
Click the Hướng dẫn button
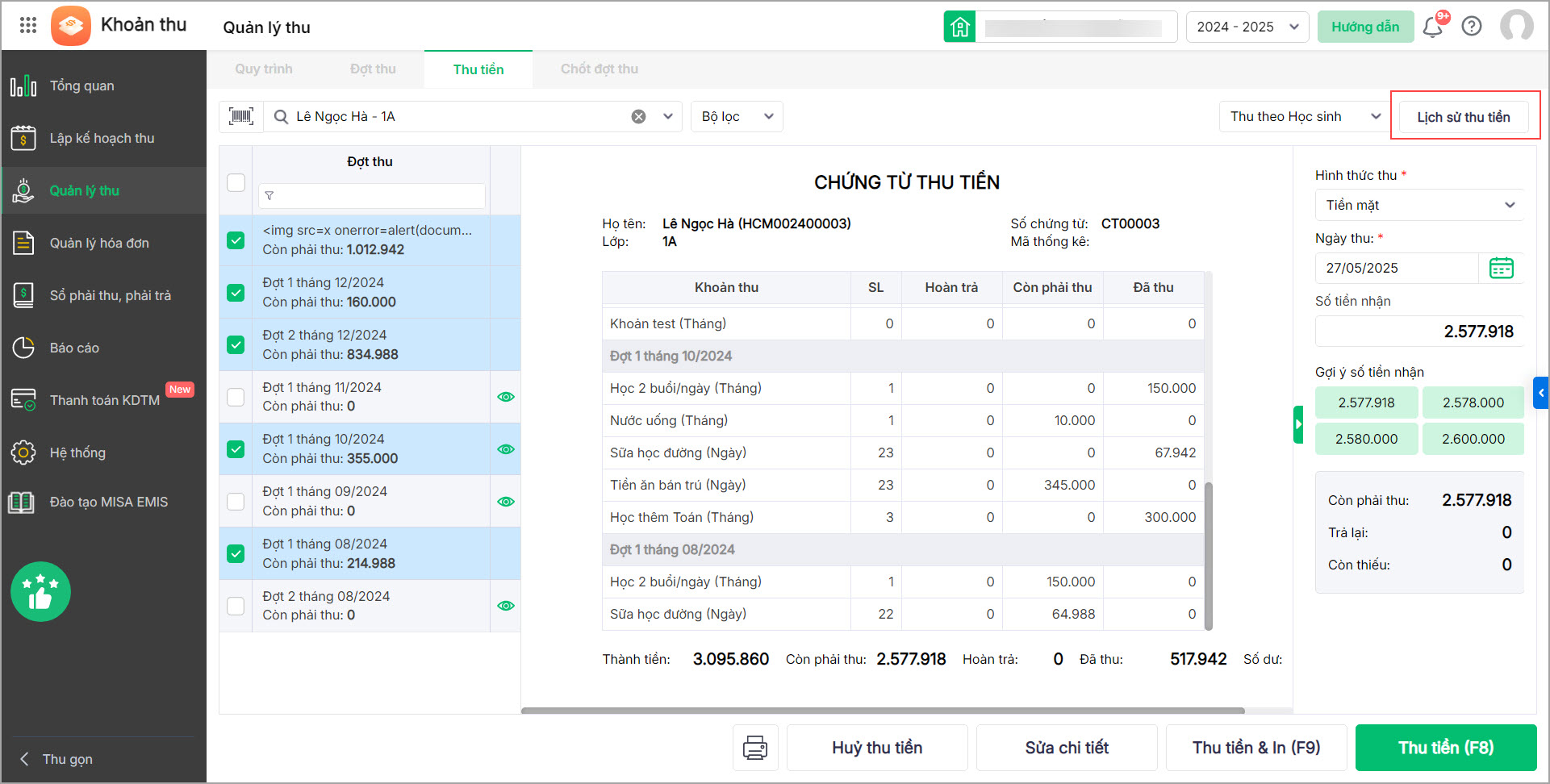pos(1365,27)
